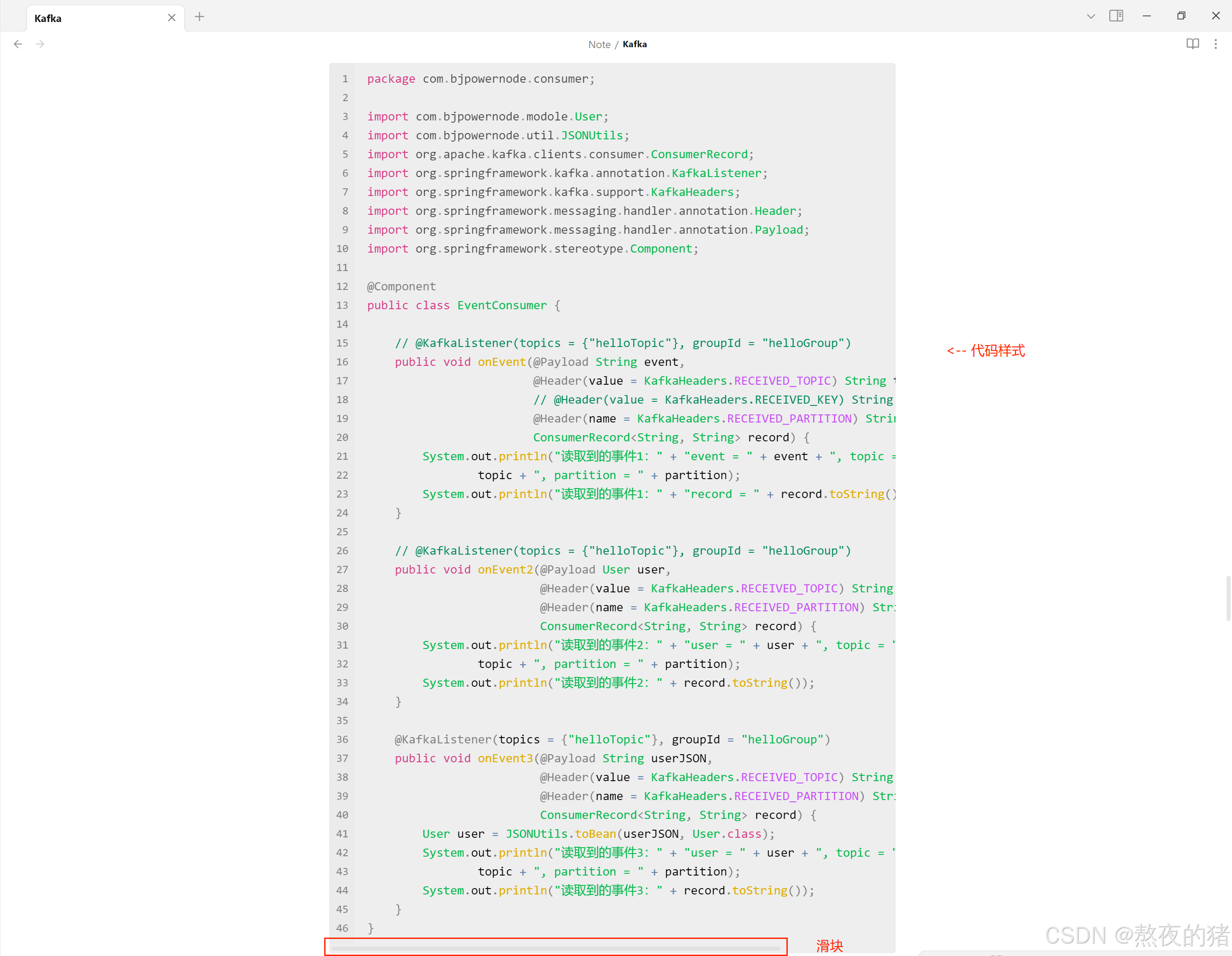Navigate back with the left arrow

18,44
